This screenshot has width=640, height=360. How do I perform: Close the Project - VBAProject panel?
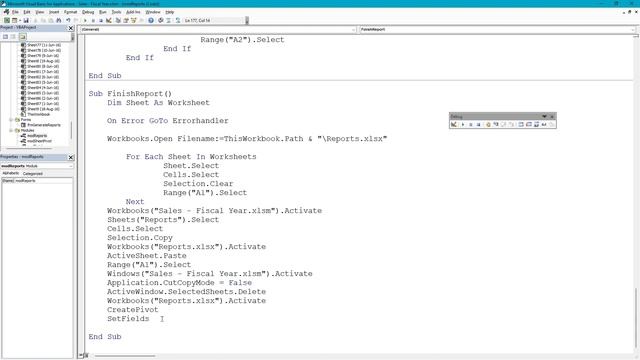point(71,28)
